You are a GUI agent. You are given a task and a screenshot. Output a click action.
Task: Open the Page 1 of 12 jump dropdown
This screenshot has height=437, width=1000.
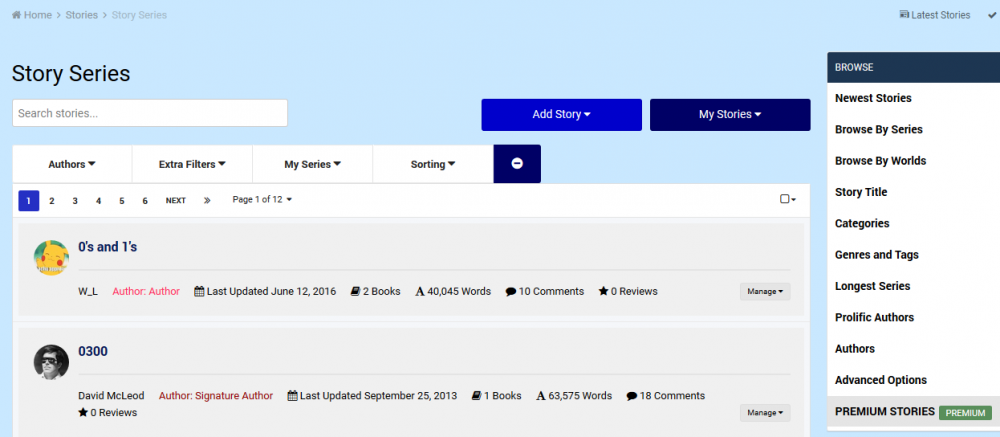(262, 200)
